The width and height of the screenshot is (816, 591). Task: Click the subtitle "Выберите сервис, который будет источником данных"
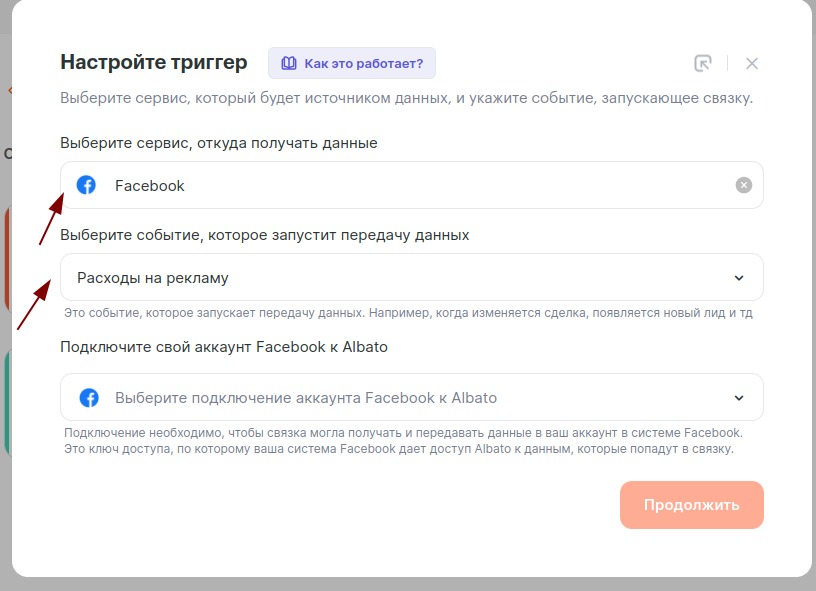406,99
